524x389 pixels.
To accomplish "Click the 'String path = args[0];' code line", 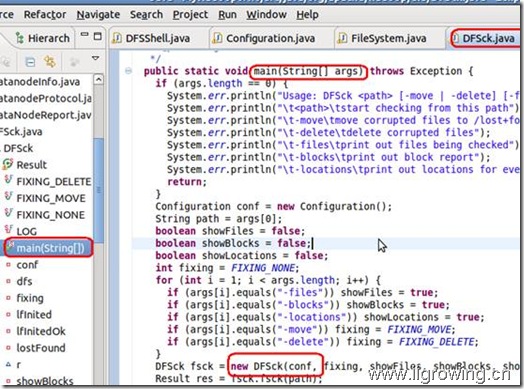I will tap(219, 219).
